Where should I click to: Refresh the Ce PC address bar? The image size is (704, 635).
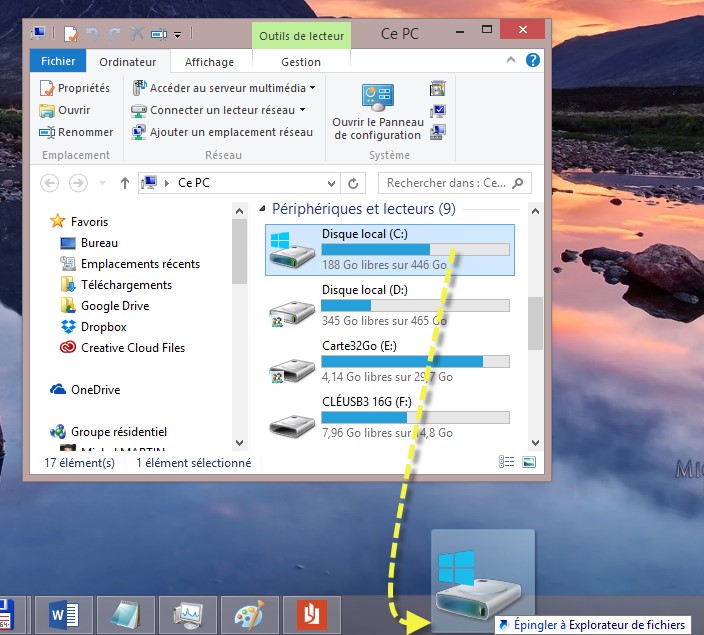[352, 183]
